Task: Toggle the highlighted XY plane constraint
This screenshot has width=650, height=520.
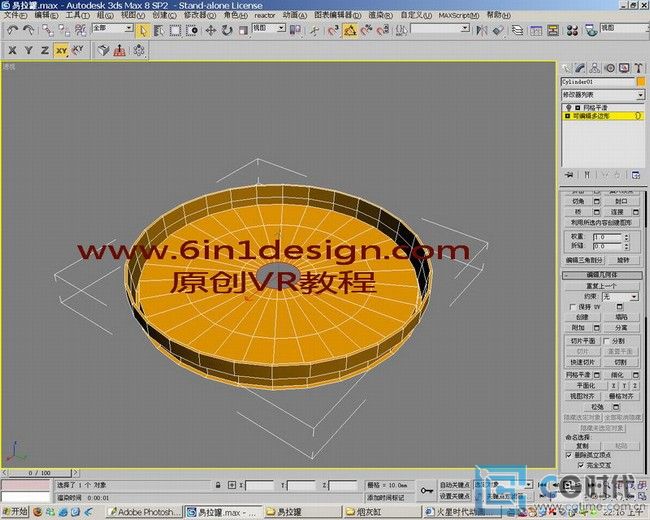Action: point(61,51)
